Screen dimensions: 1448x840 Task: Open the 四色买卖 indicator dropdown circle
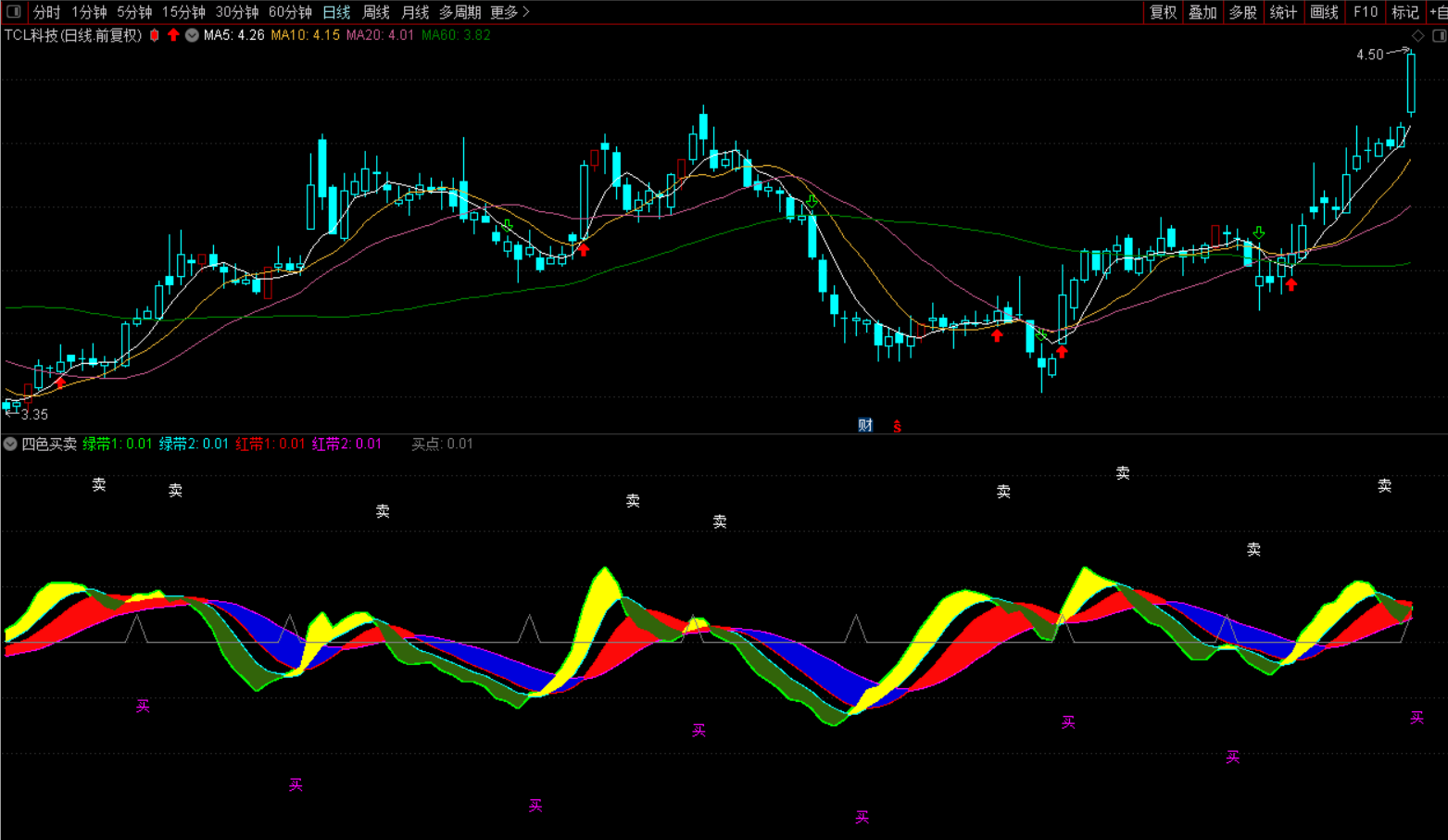point(10,444)
